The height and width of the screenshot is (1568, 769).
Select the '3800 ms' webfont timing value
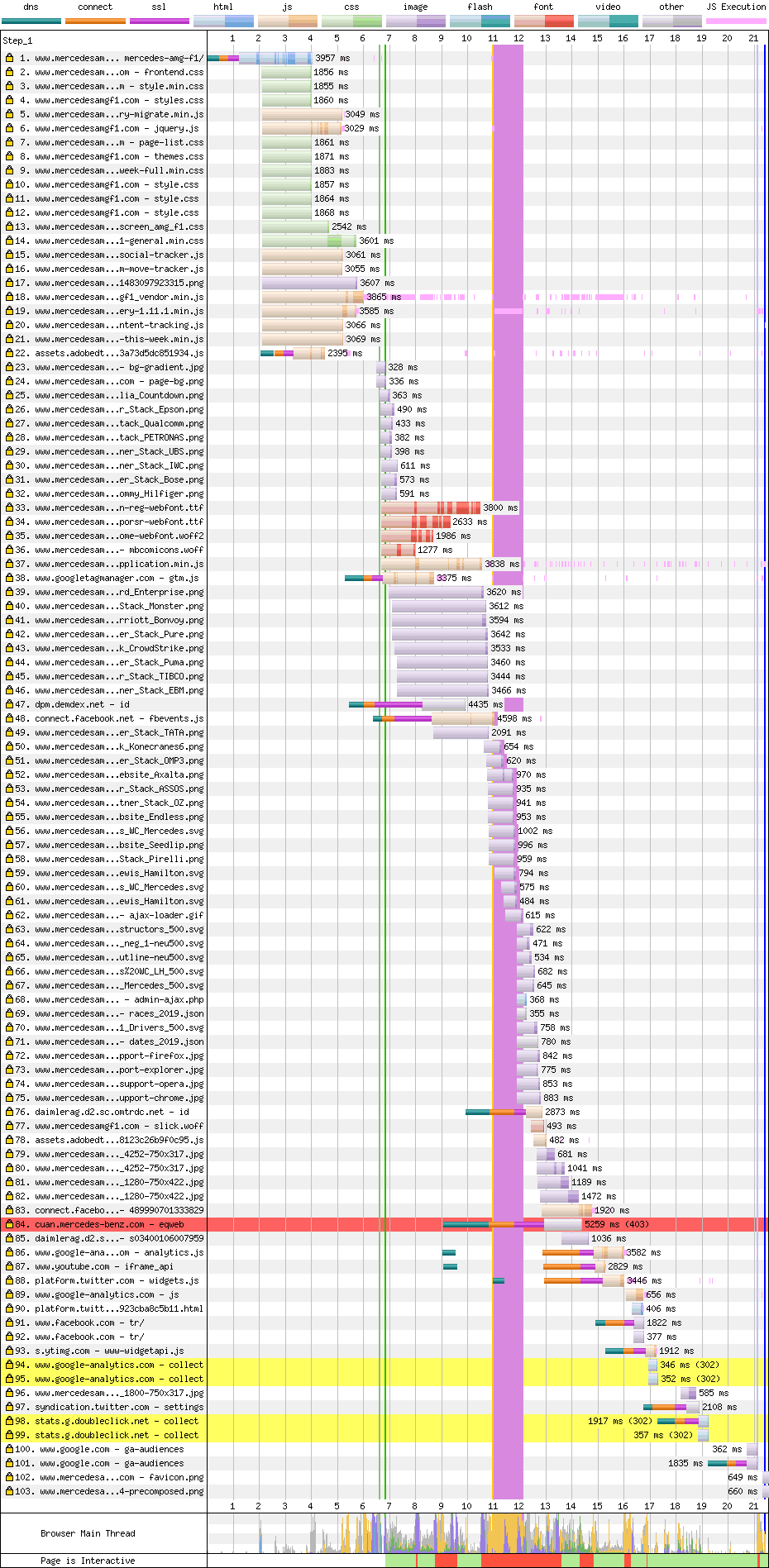point(500,508)
